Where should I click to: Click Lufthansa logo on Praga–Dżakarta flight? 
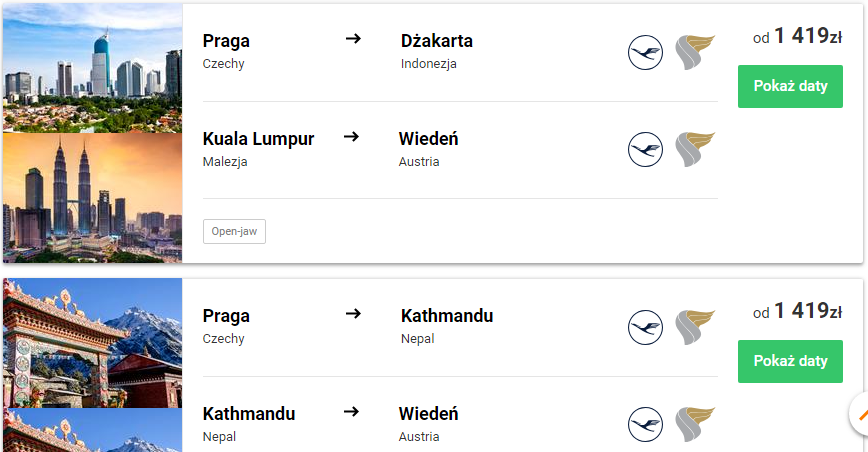point(645,53)
